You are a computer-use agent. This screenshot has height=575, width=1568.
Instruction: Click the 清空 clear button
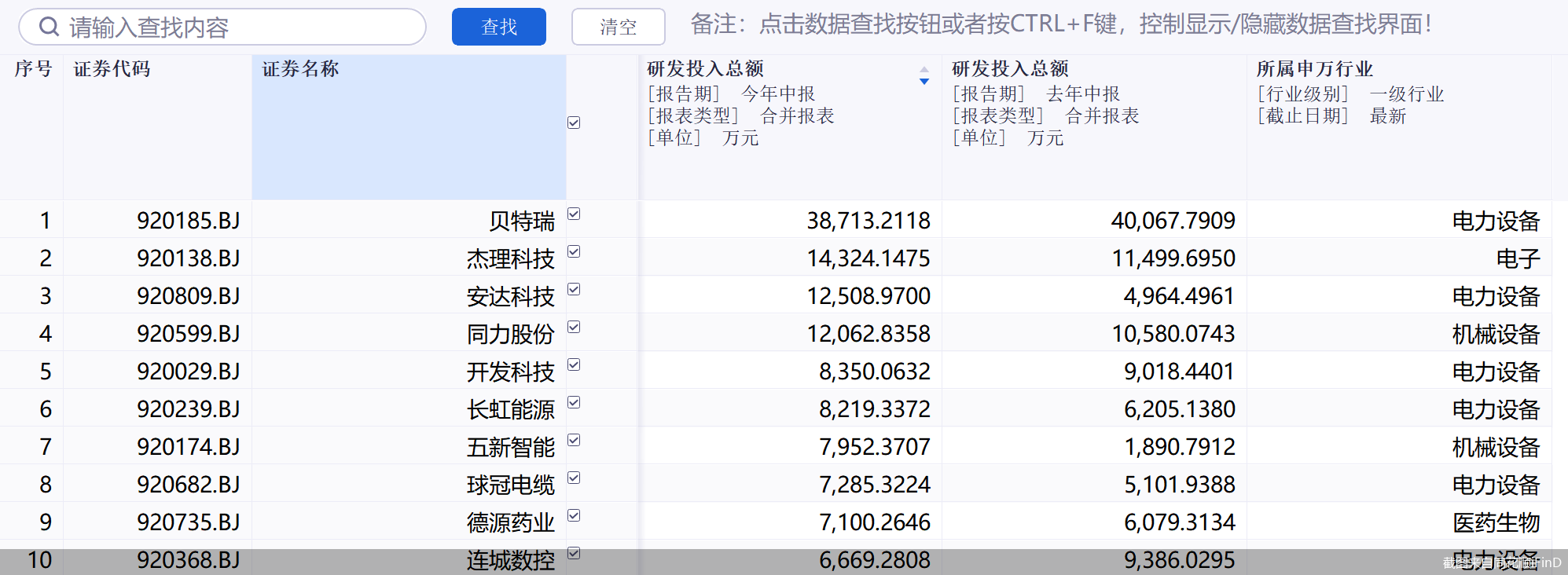[619, 27]
